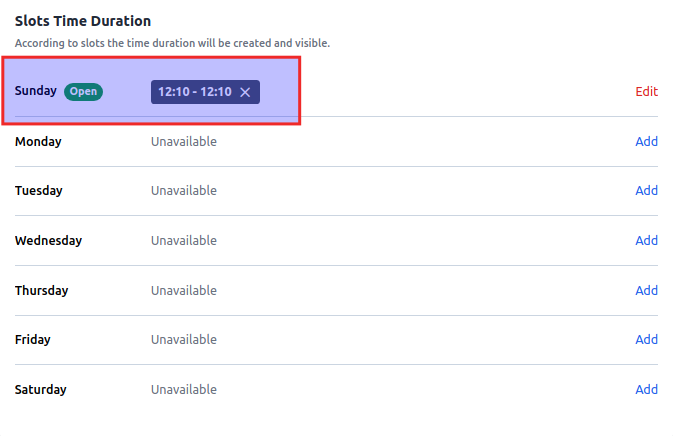Screen dimensions: 673x436
Task: Click Unavailable text in the Tuesday row
Action: (x=184, y=190)
